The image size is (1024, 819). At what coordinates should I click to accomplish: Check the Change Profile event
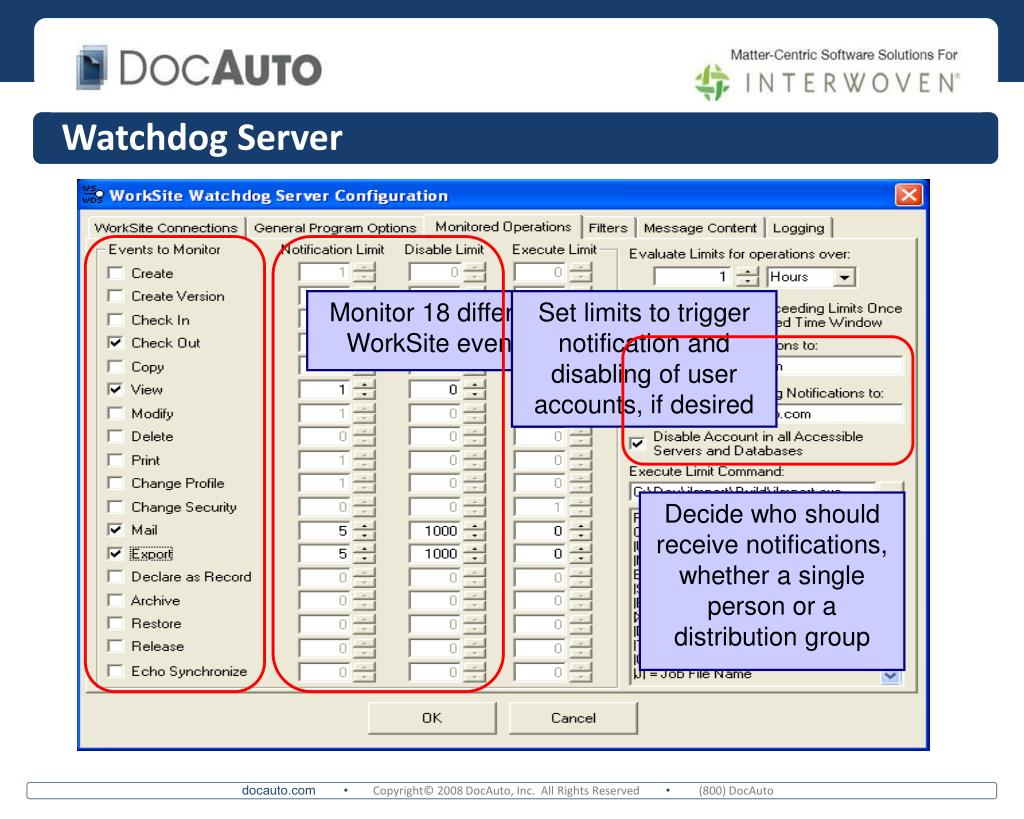[116, 483]
